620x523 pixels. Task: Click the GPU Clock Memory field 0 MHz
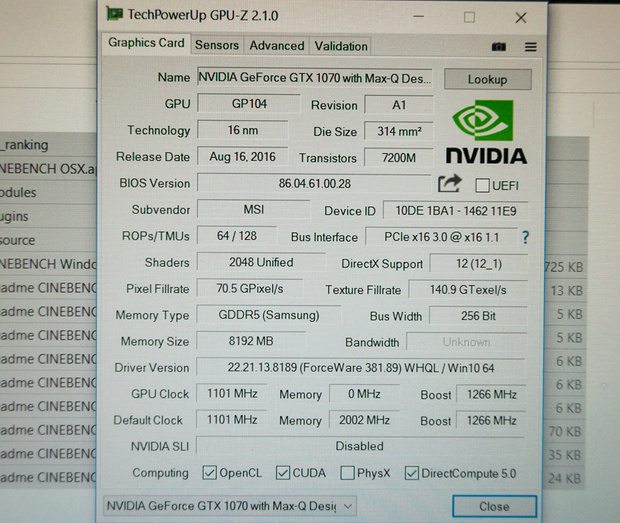(364, 394)
